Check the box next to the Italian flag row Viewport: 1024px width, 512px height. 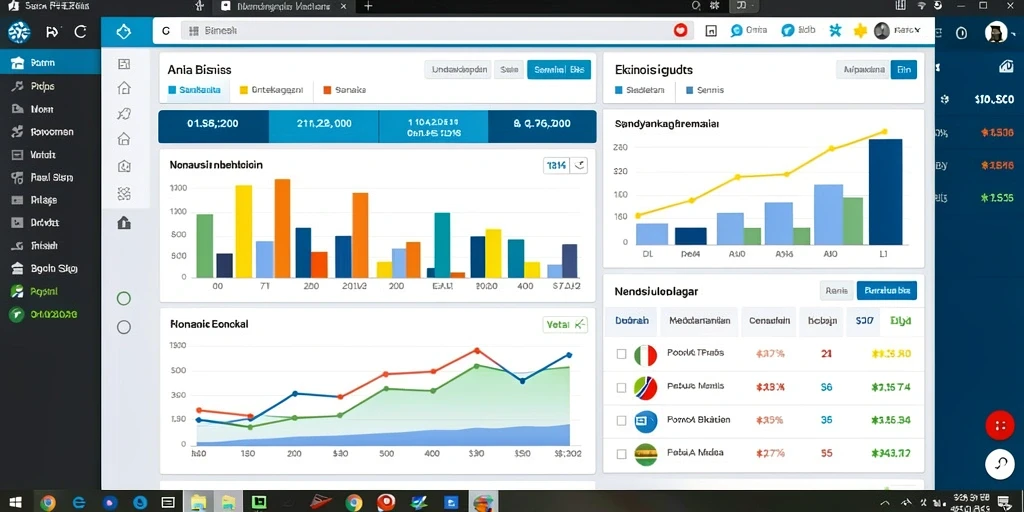click(621, 354)
